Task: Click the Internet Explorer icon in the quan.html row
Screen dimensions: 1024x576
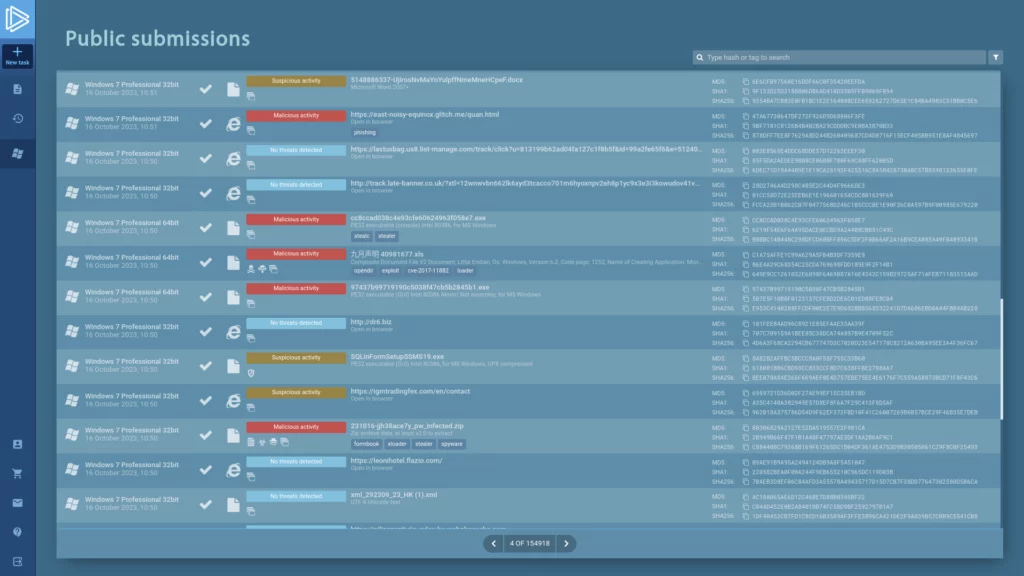Action: [233, 123]
